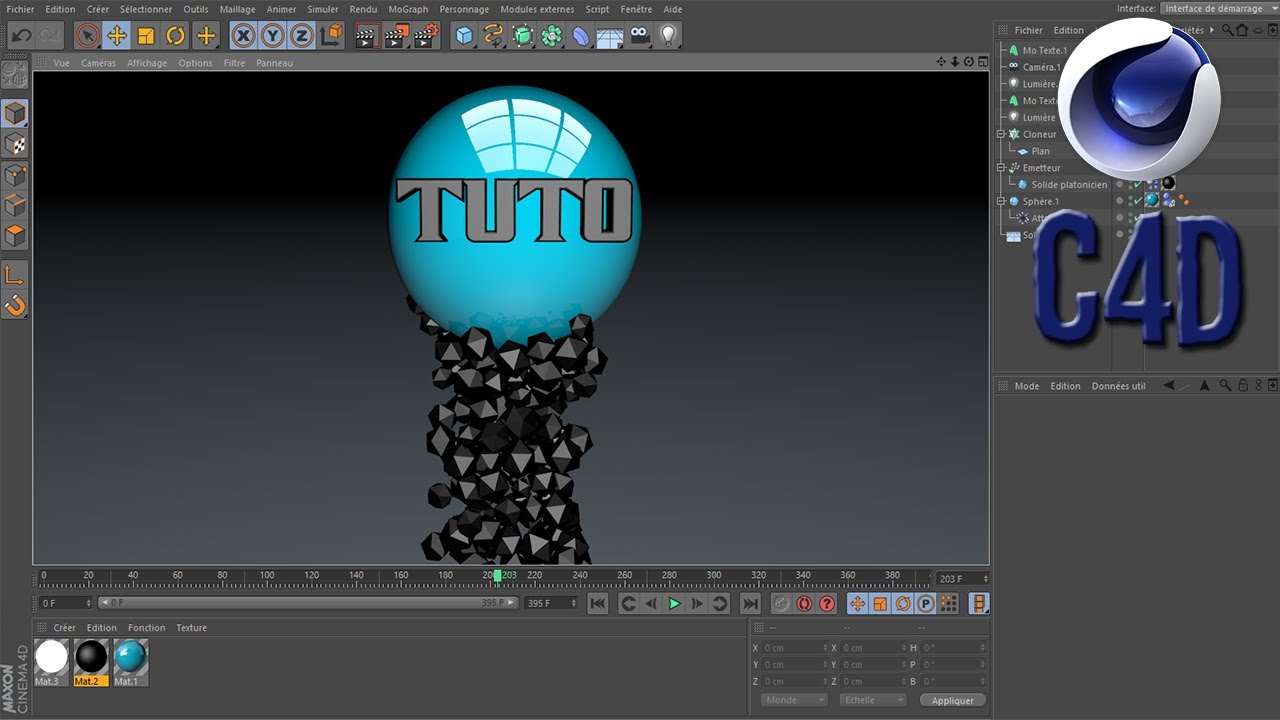Toggle Sphère.1 green enable checkmark
1280x720 pixels.
pos(1137,201)
